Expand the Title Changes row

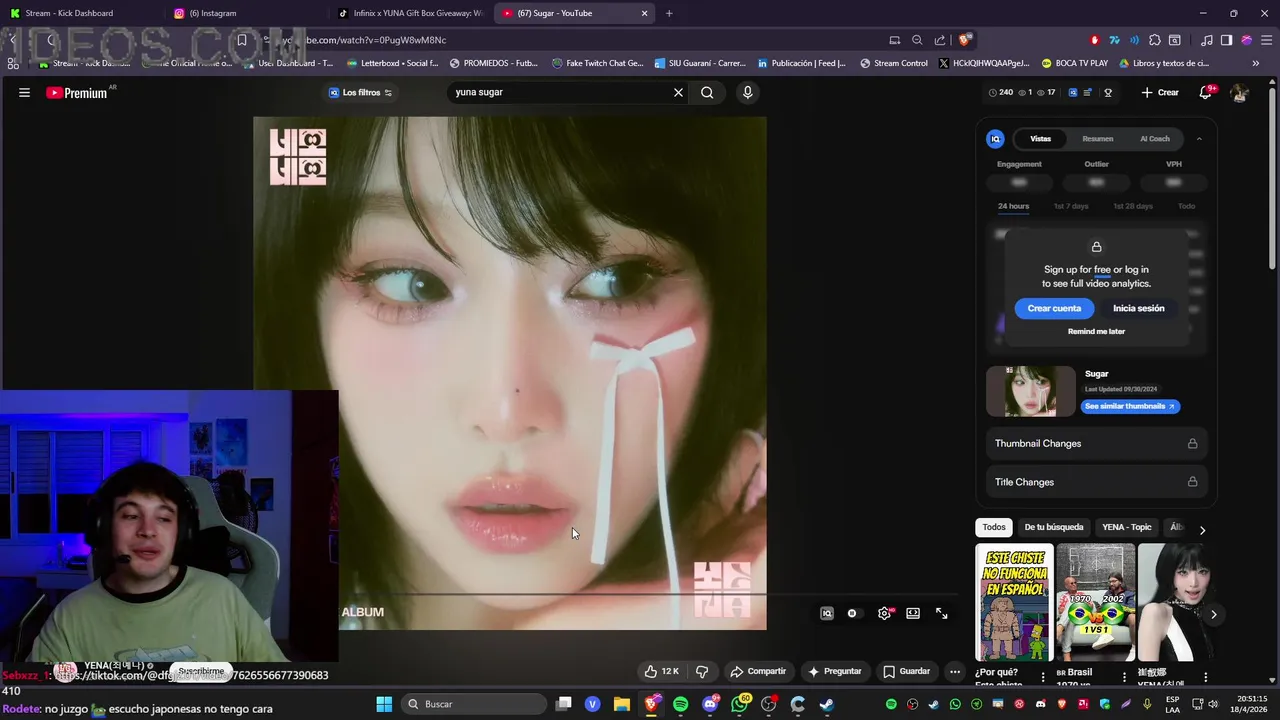point(1096,482)
